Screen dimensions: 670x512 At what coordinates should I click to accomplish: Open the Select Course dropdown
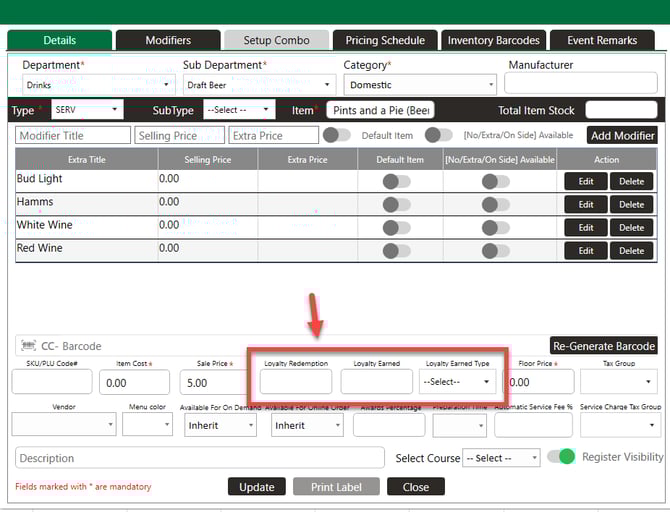500,458
